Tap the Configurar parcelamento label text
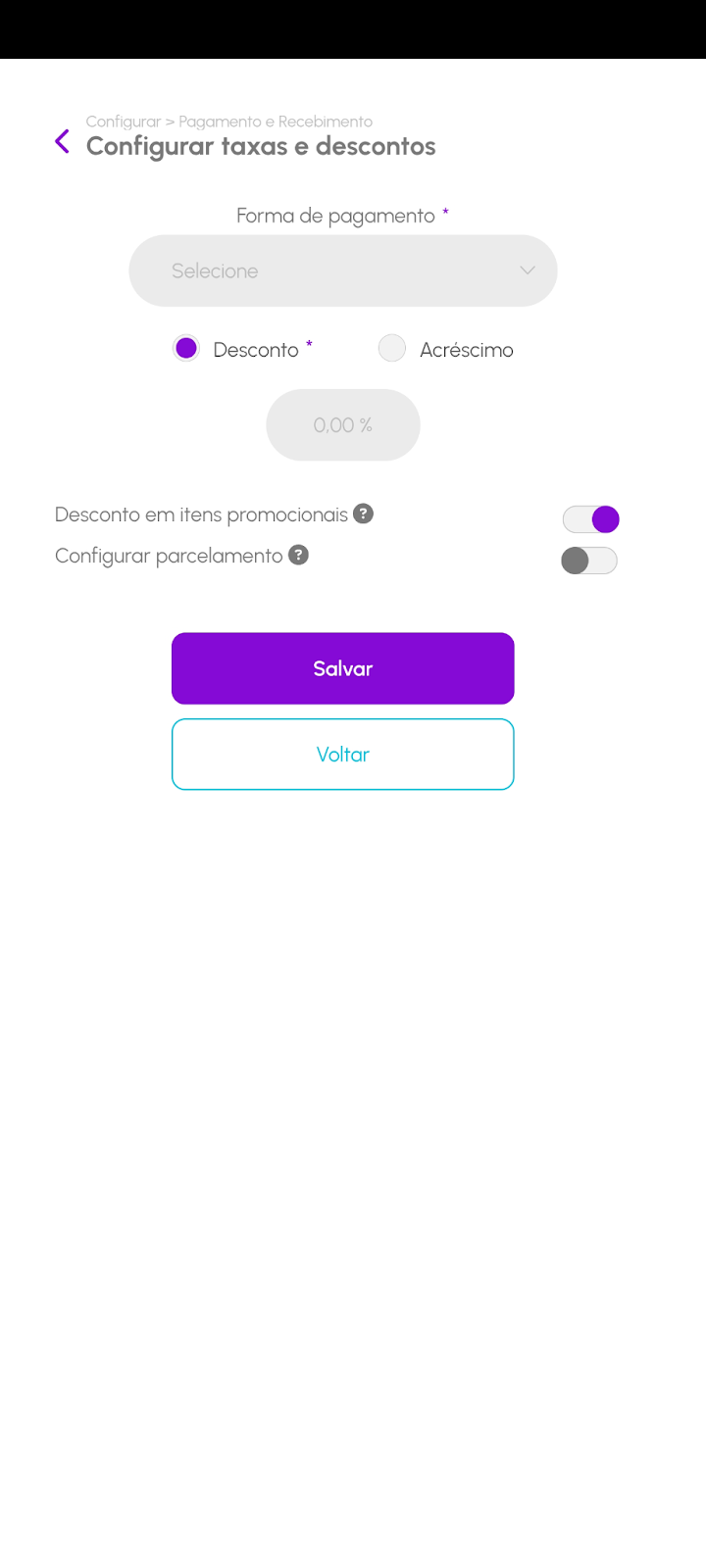Image resolution: width=706 pixels, height=1568 pixels. tap(169, 556)
